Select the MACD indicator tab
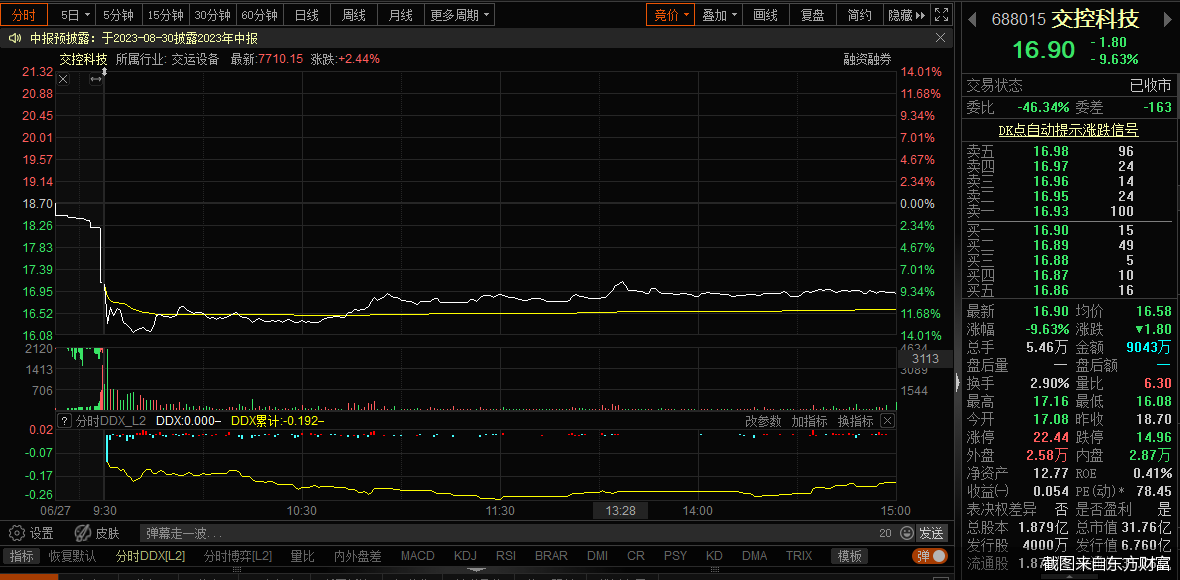 [x=418, y=556]
